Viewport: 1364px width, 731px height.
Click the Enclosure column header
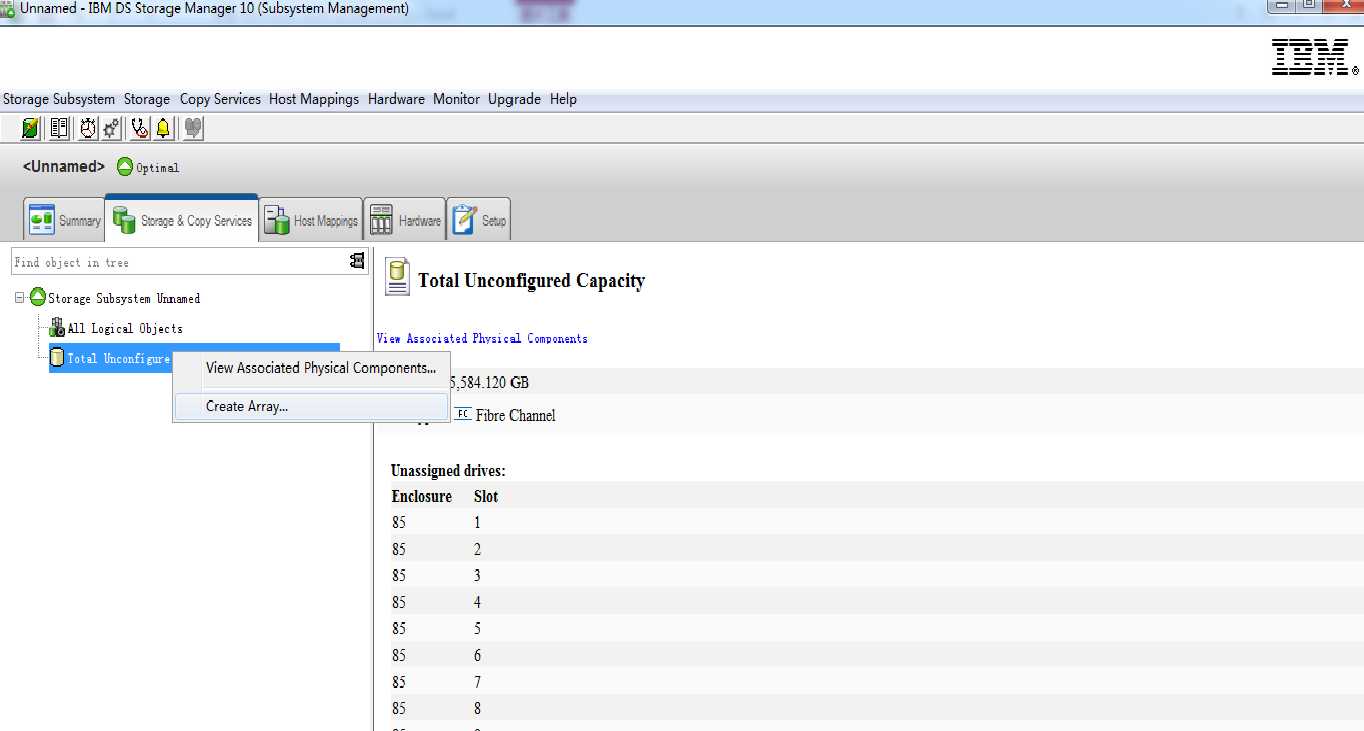421,496
